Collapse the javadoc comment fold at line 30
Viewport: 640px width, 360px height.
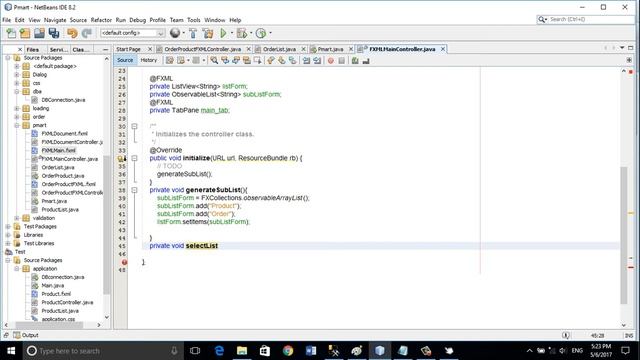134,127
